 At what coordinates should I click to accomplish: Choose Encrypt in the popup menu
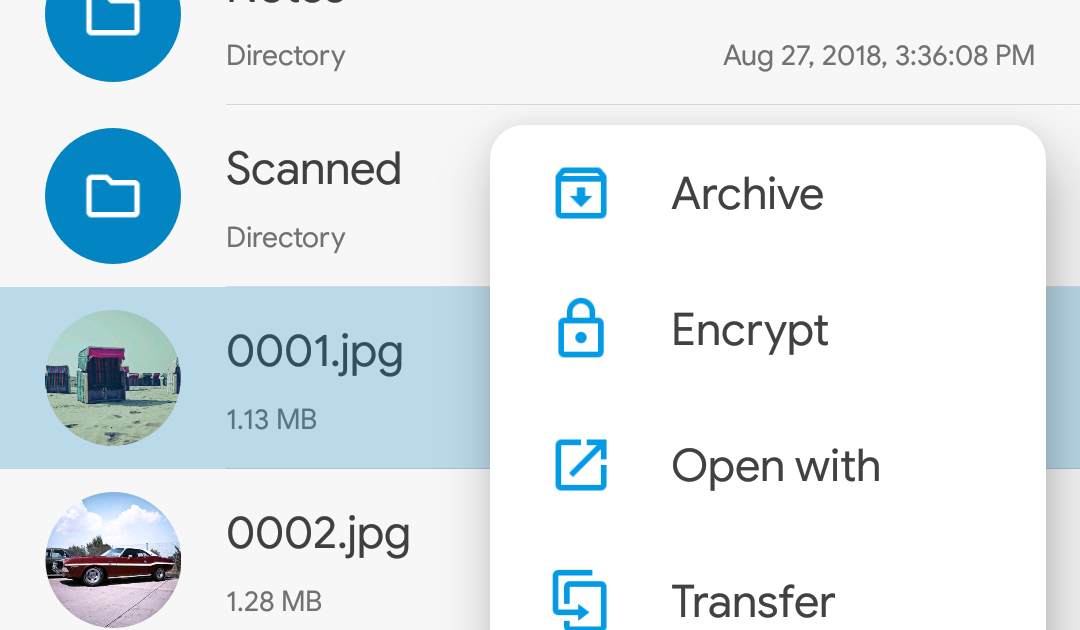(x=768, y=329)
